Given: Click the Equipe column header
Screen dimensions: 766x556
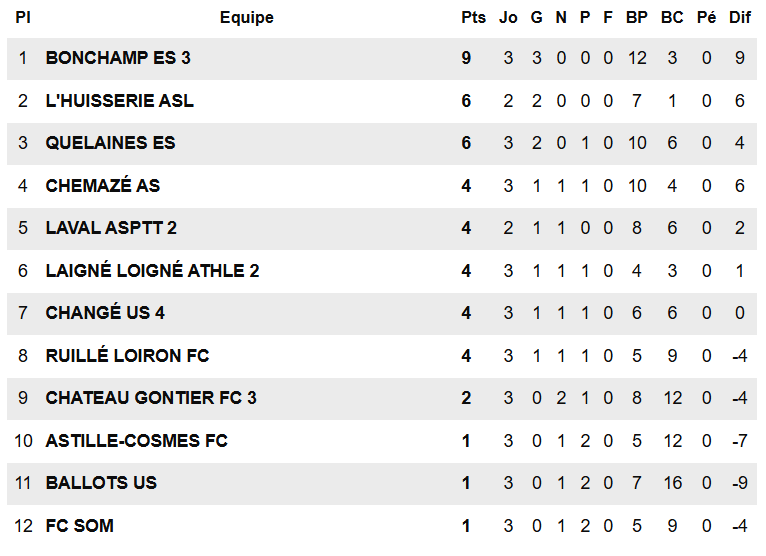Looking at the screenshot, I should pos(246,17).
